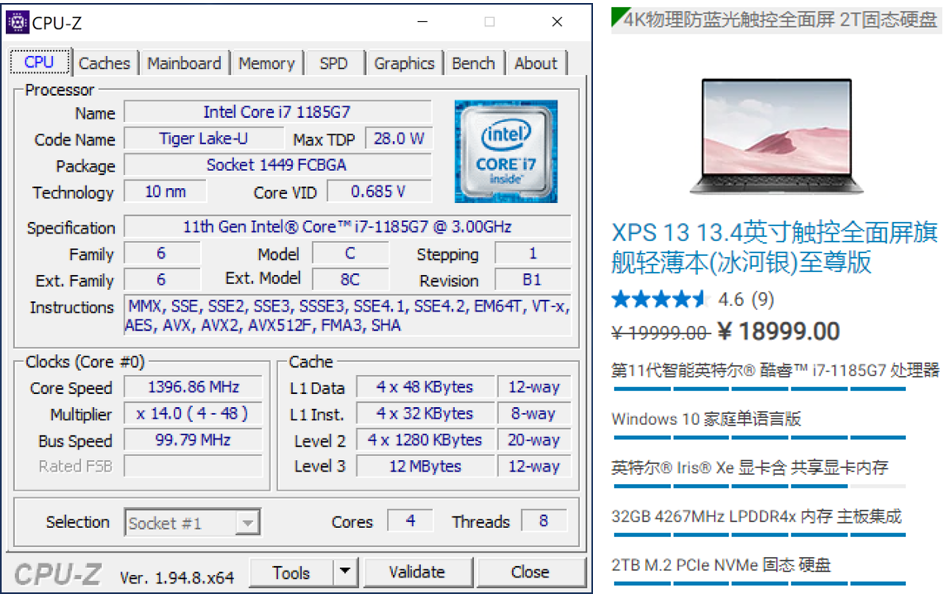Click the Level 2 value 4 x 1280 KBytes
The height and width of the screenshot is (596, 944).
pos(425,440)
